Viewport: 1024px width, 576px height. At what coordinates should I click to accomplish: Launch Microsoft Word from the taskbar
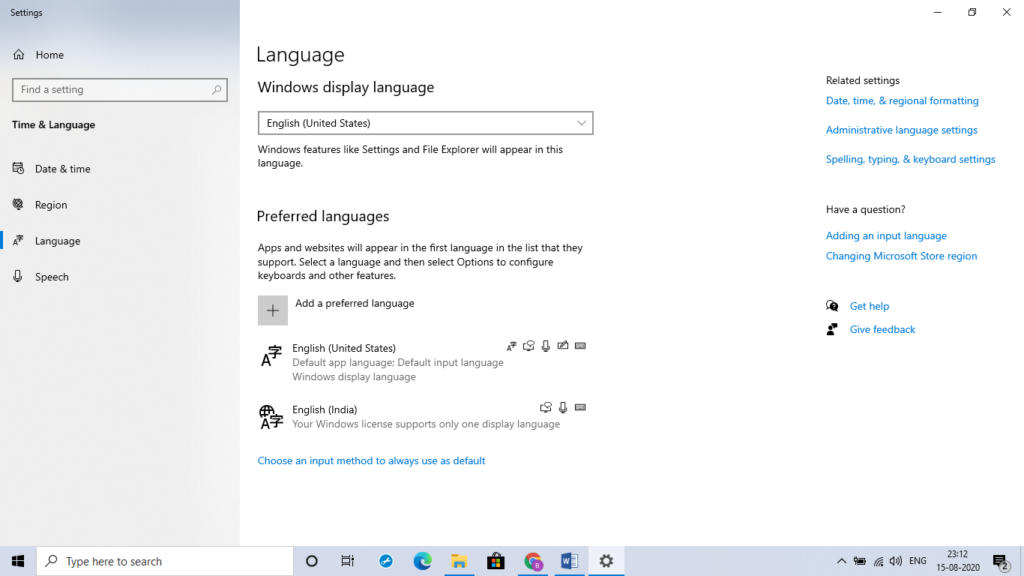tap(569, 561)
